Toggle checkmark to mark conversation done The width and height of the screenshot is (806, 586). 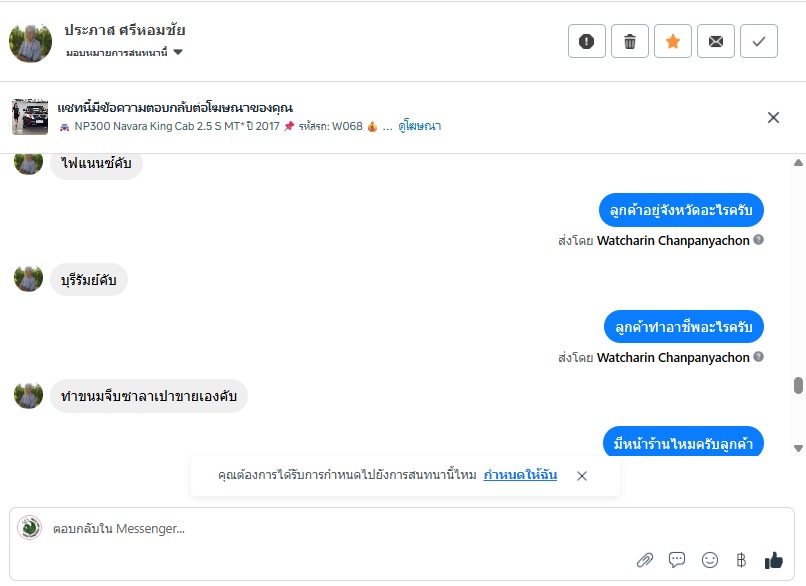pos(759,41)
